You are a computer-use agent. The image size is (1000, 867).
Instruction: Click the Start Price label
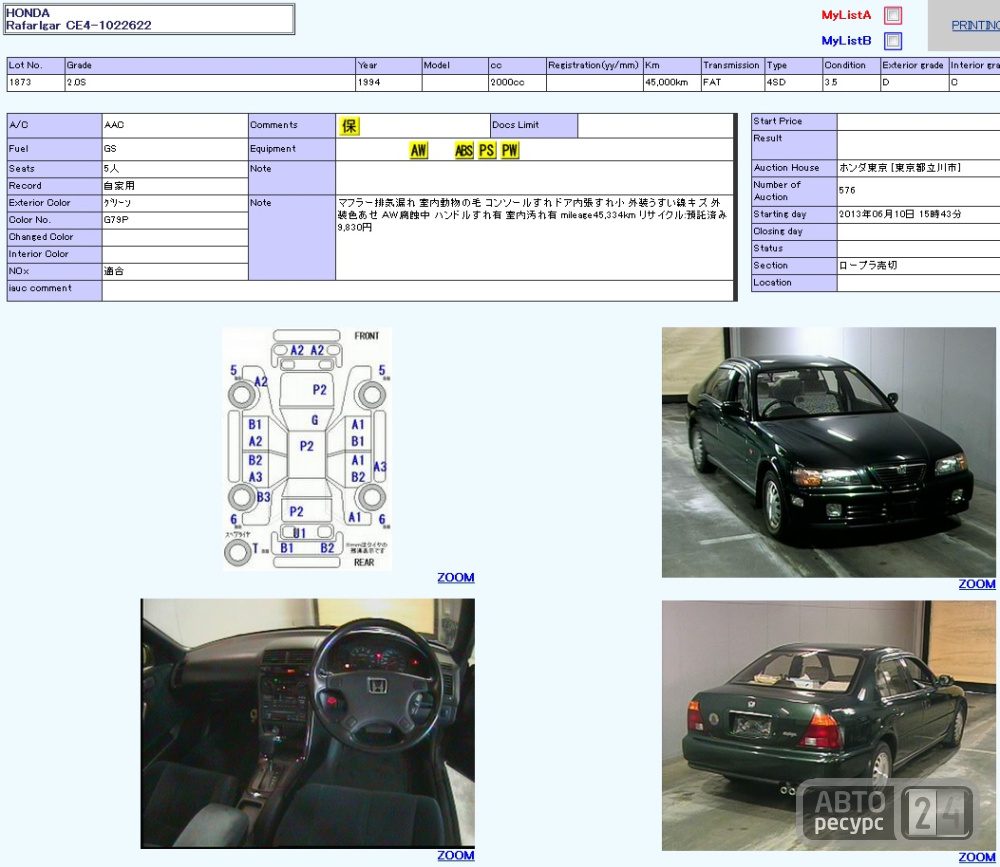click(777, 121)
